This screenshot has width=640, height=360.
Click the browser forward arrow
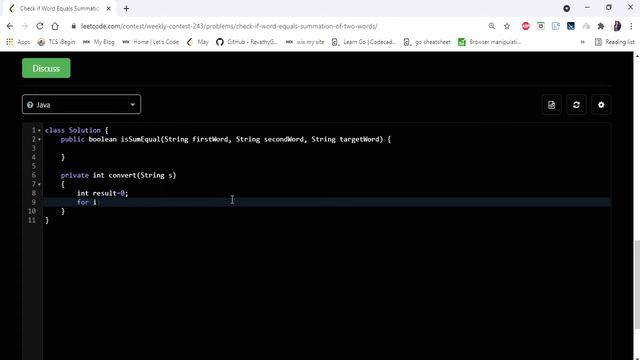tap(24, 26)
